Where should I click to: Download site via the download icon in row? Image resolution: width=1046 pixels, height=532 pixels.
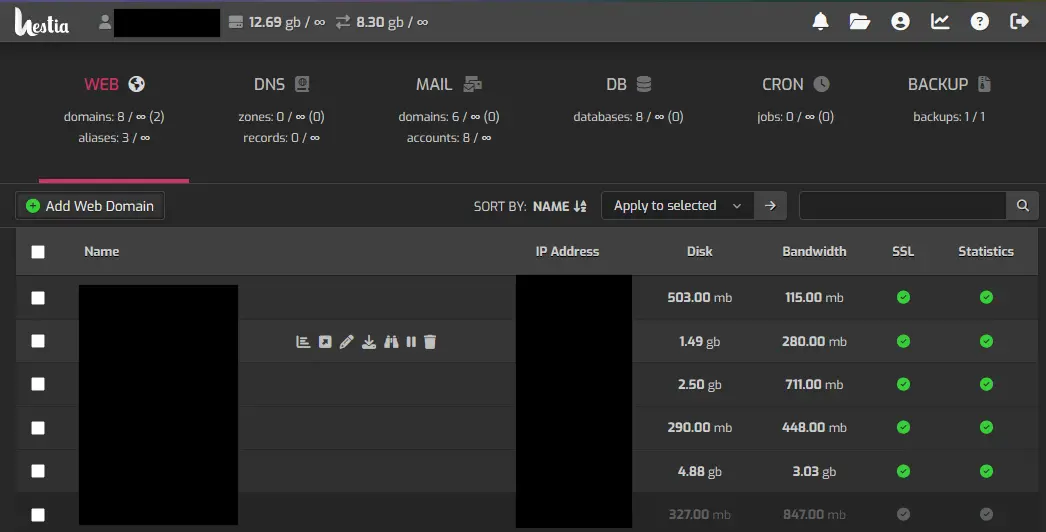pyautogui.click(x=369, y=342)
